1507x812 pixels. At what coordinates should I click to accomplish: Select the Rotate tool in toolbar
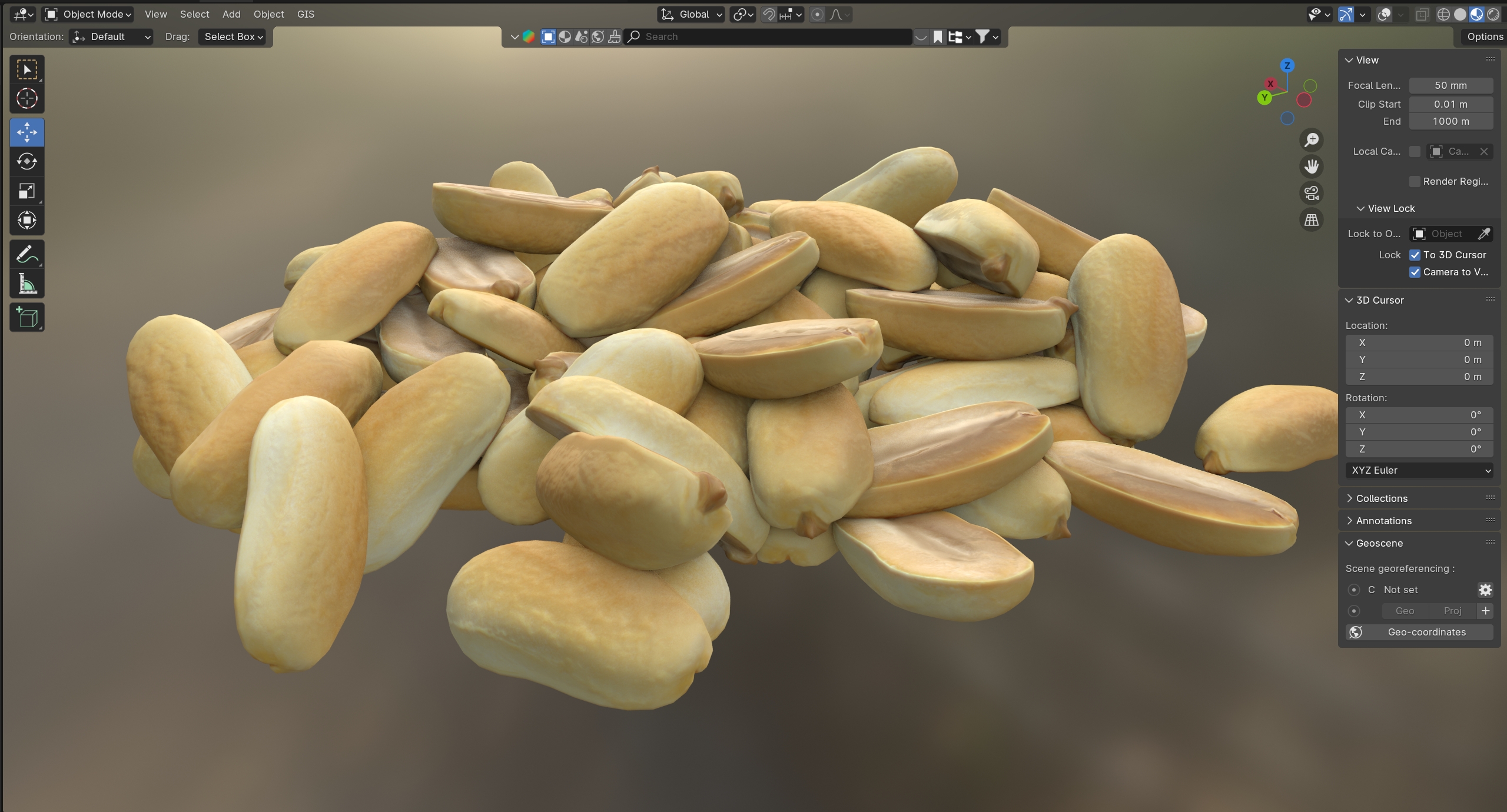[x=26, y=161]
